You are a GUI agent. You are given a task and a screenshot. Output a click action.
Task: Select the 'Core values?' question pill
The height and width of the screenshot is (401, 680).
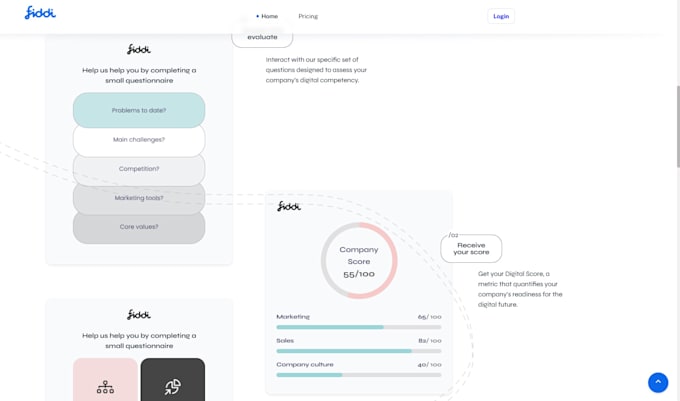pyautogui.click(x=139, y=227)
